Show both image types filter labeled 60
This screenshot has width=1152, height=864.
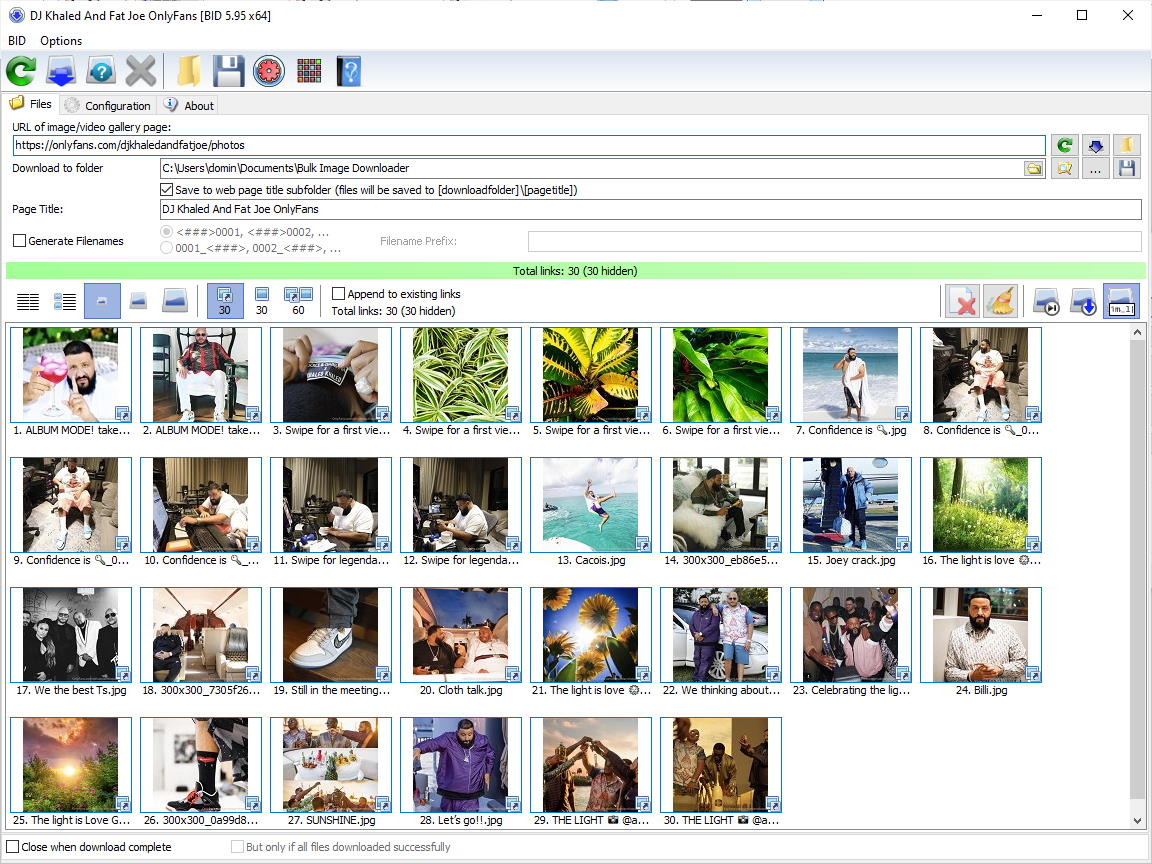[x=298, y=301]
